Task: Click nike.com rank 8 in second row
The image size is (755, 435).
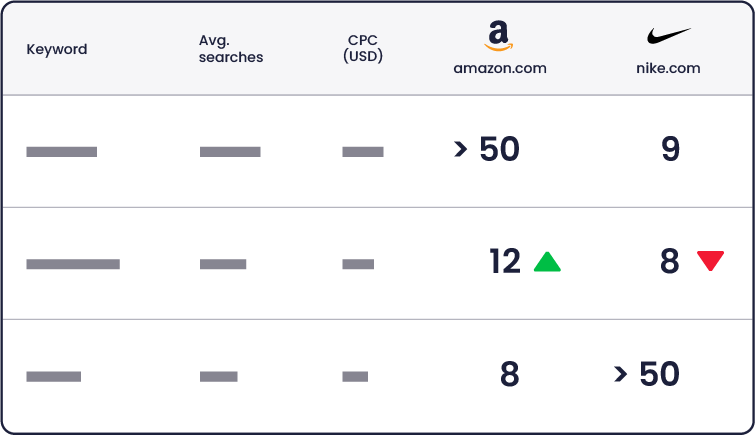Action: tap(669, 262)
